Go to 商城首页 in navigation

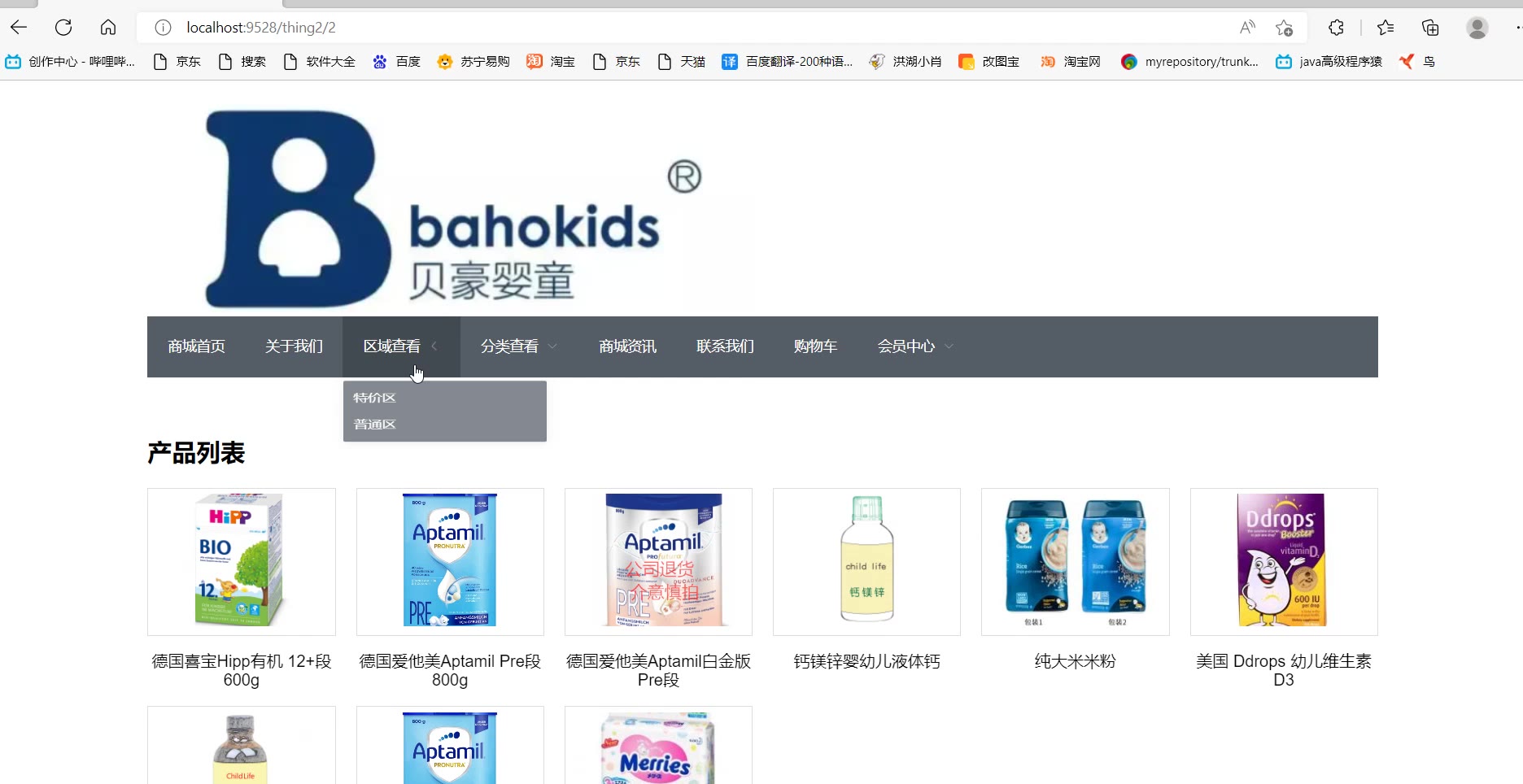tap(196, 346)
